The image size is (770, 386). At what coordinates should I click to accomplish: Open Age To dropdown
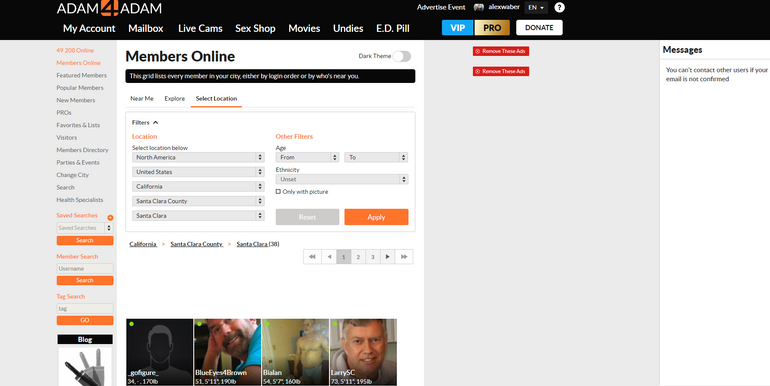376,157
